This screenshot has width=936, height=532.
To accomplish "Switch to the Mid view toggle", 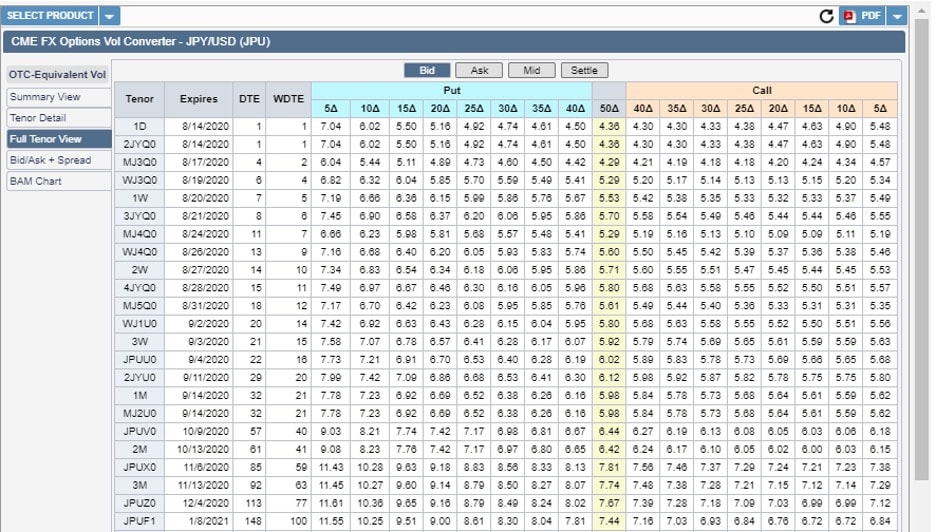I will pos(531,71).
